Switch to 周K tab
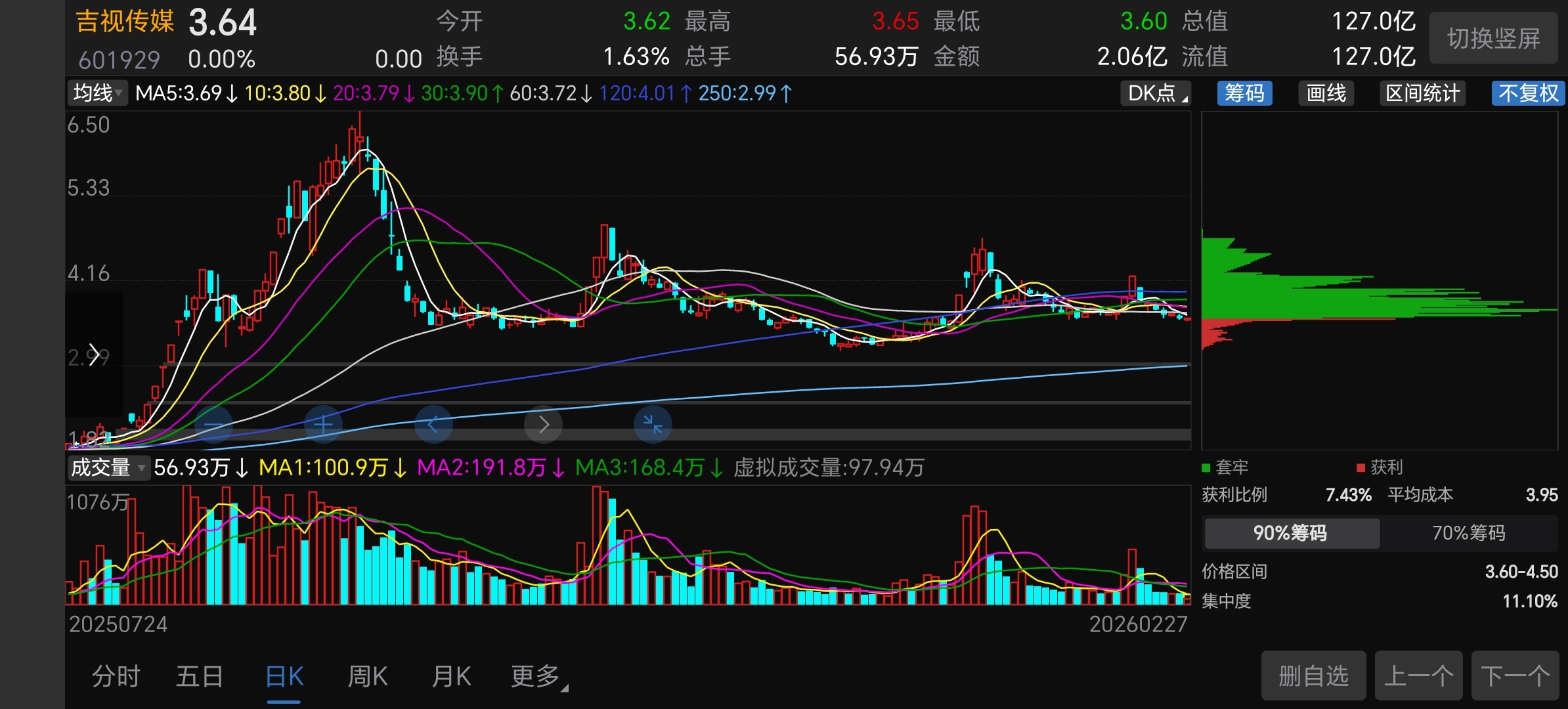 click(368, 676)
